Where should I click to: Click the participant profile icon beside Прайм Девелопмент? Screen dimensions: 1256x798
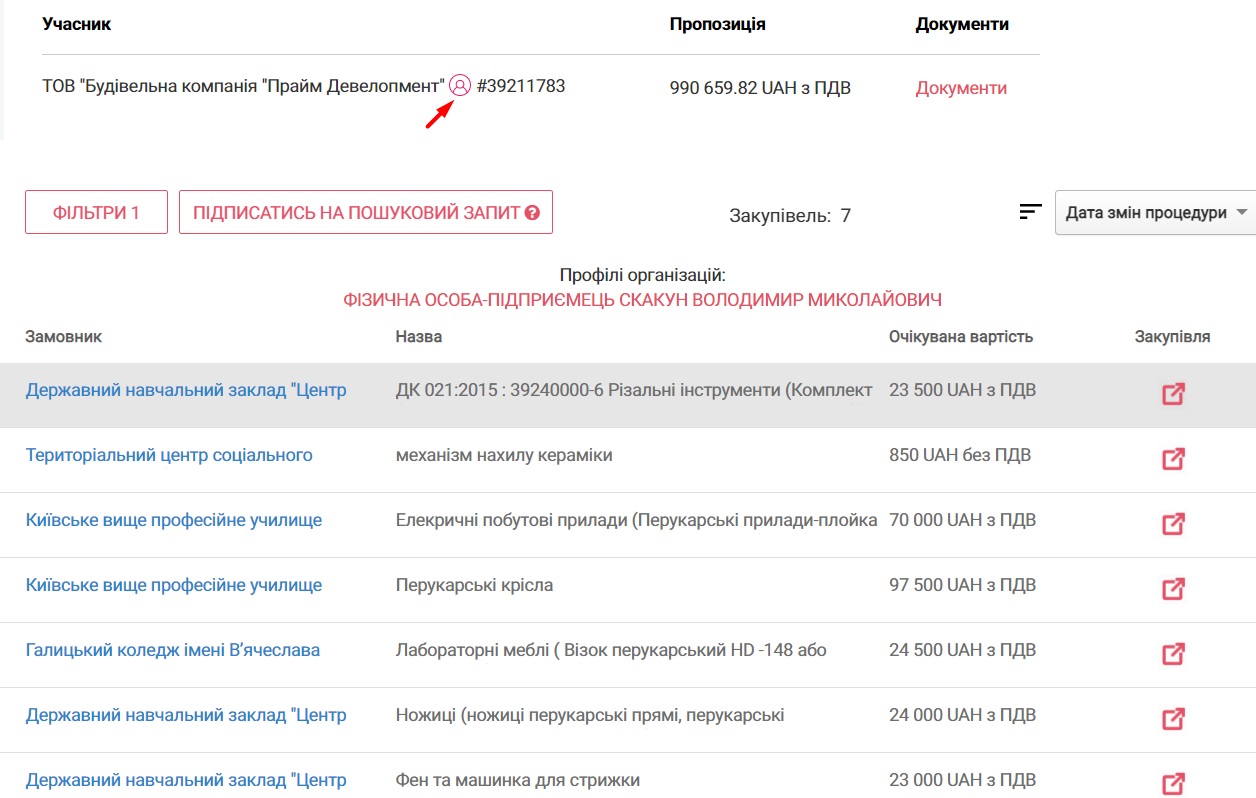[x=459, y=86]
